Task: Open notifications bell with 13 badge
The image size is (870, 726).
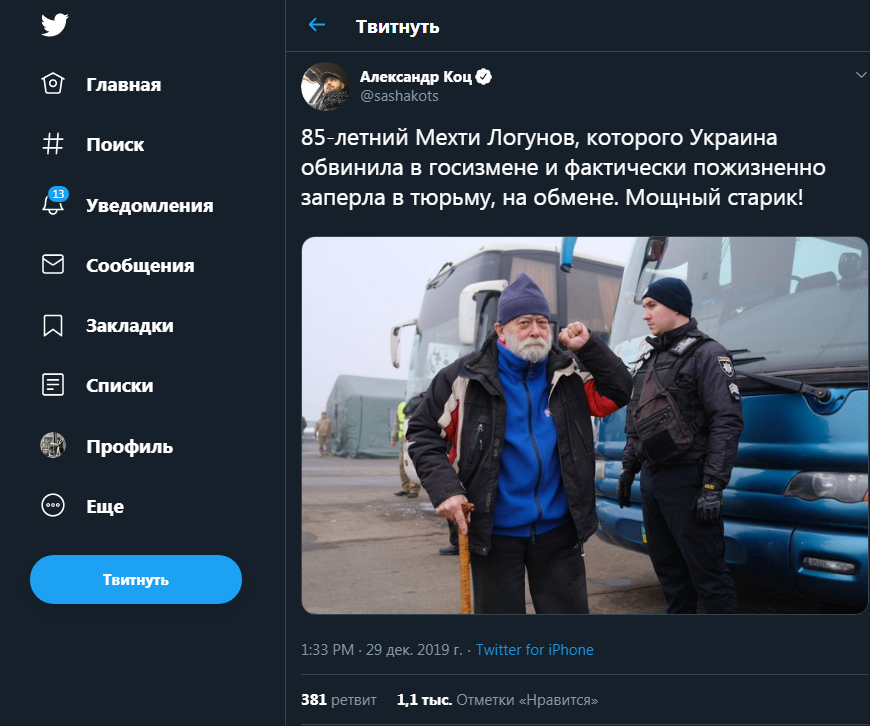Action: pos(54,202)
